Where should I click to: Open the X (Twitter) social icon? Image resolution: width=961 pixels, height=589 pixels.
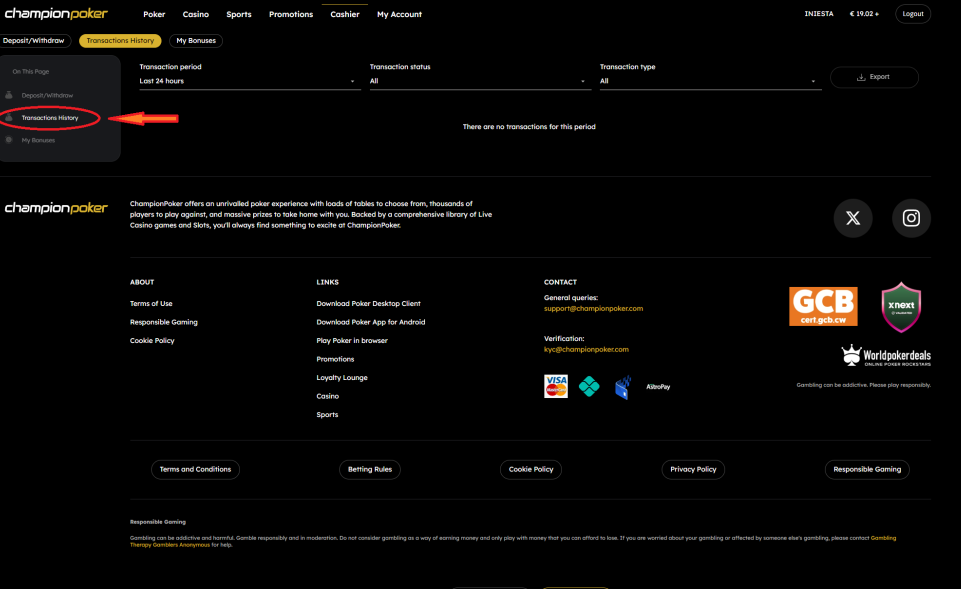click(x=852, y=218)
